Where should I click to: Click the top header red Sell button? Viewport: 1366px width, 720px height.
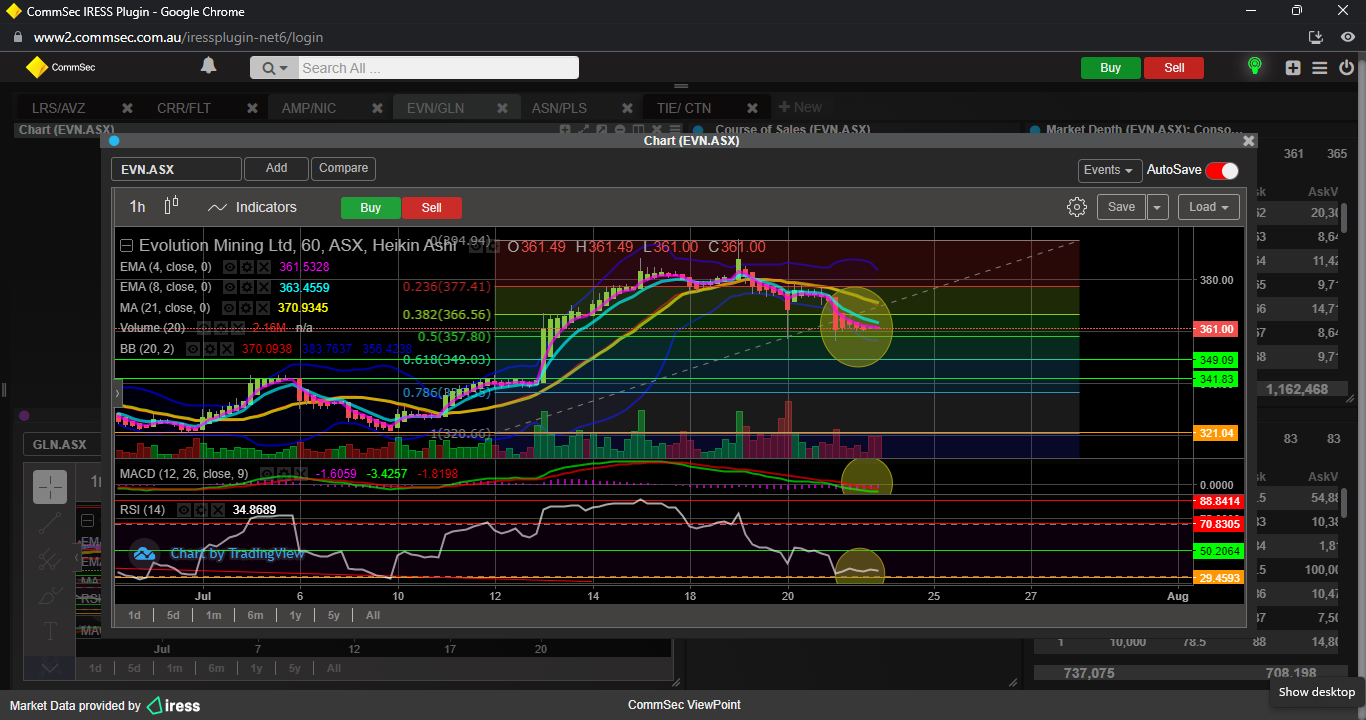(x=1174, y=68)
